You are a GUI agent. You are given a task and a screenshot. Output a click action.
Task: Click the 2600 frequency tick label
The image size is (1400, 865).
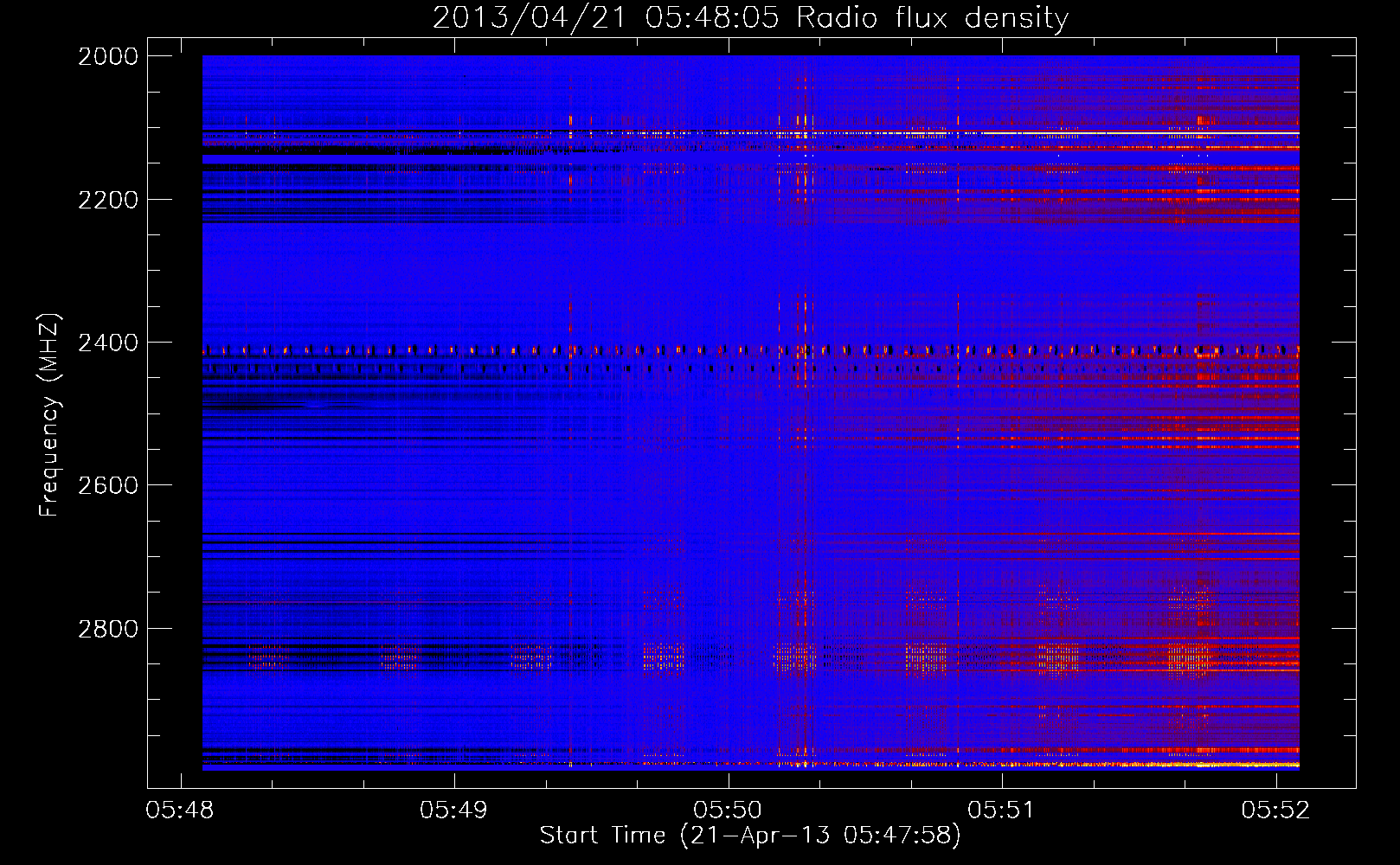pyautogui.click(x=108, y=485)
